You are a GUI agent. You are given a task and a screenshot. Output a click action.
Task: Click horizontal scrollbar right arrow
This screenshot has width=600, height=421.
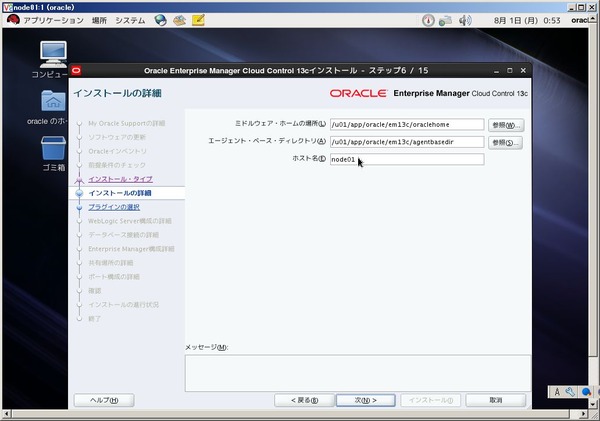583,414
